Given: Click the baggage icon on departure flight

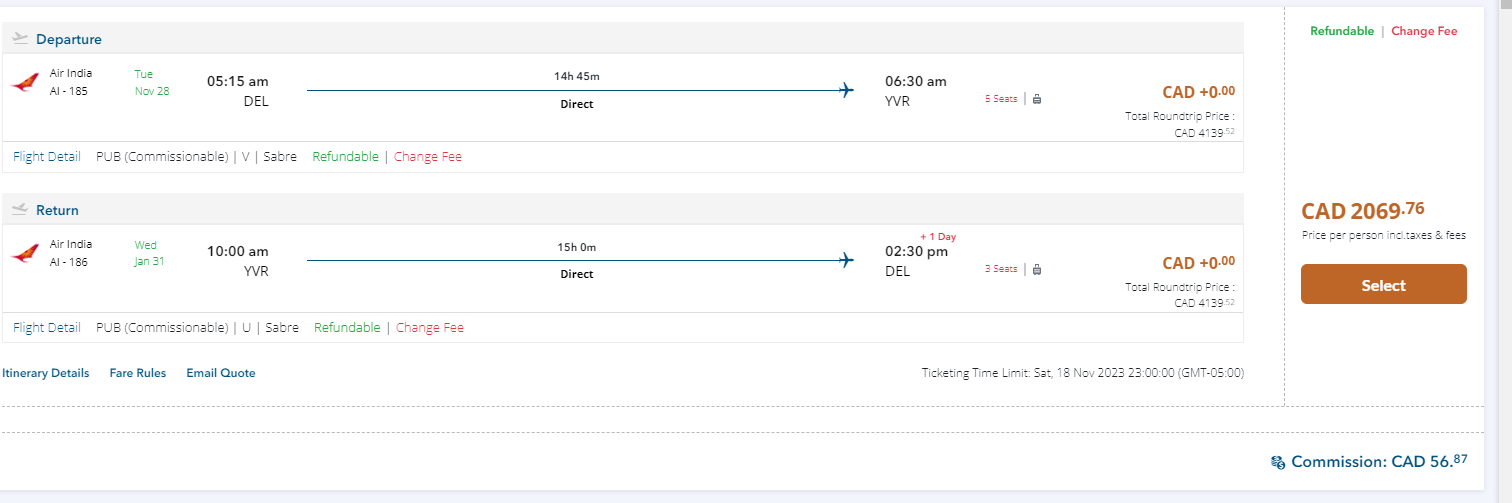Looking at the screenshot, I should pos(1037,99).
